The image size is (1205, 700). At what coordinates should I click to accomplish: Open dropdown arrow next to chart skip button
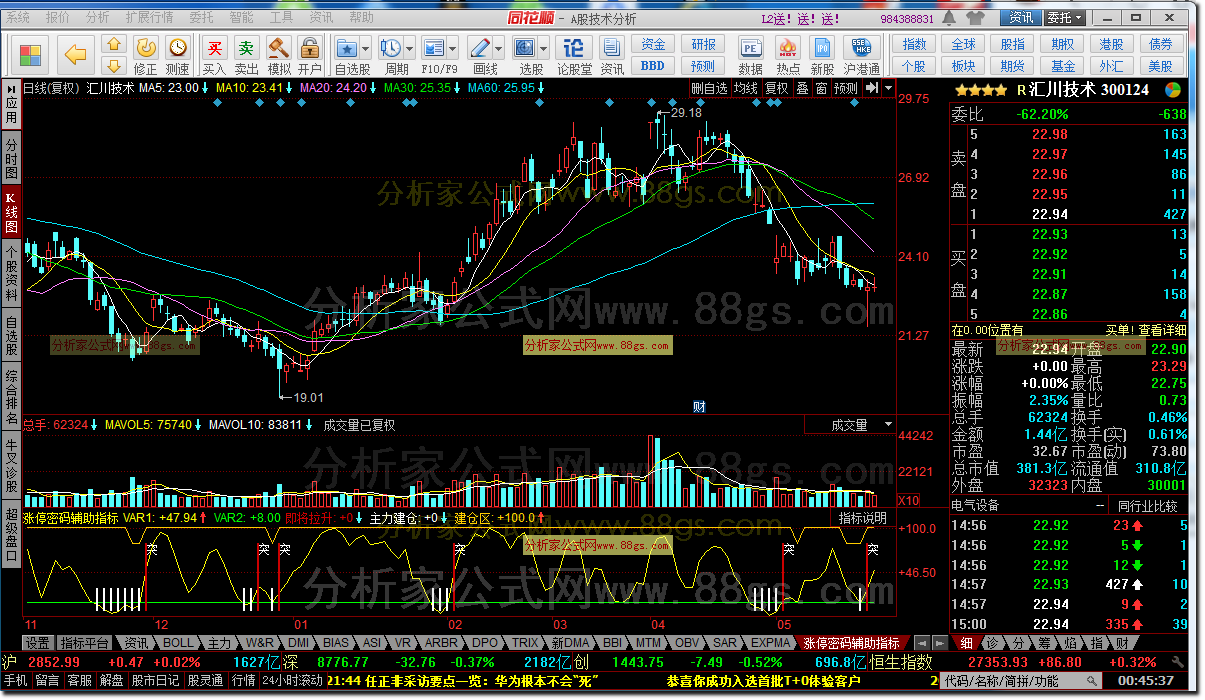point(888,88)
